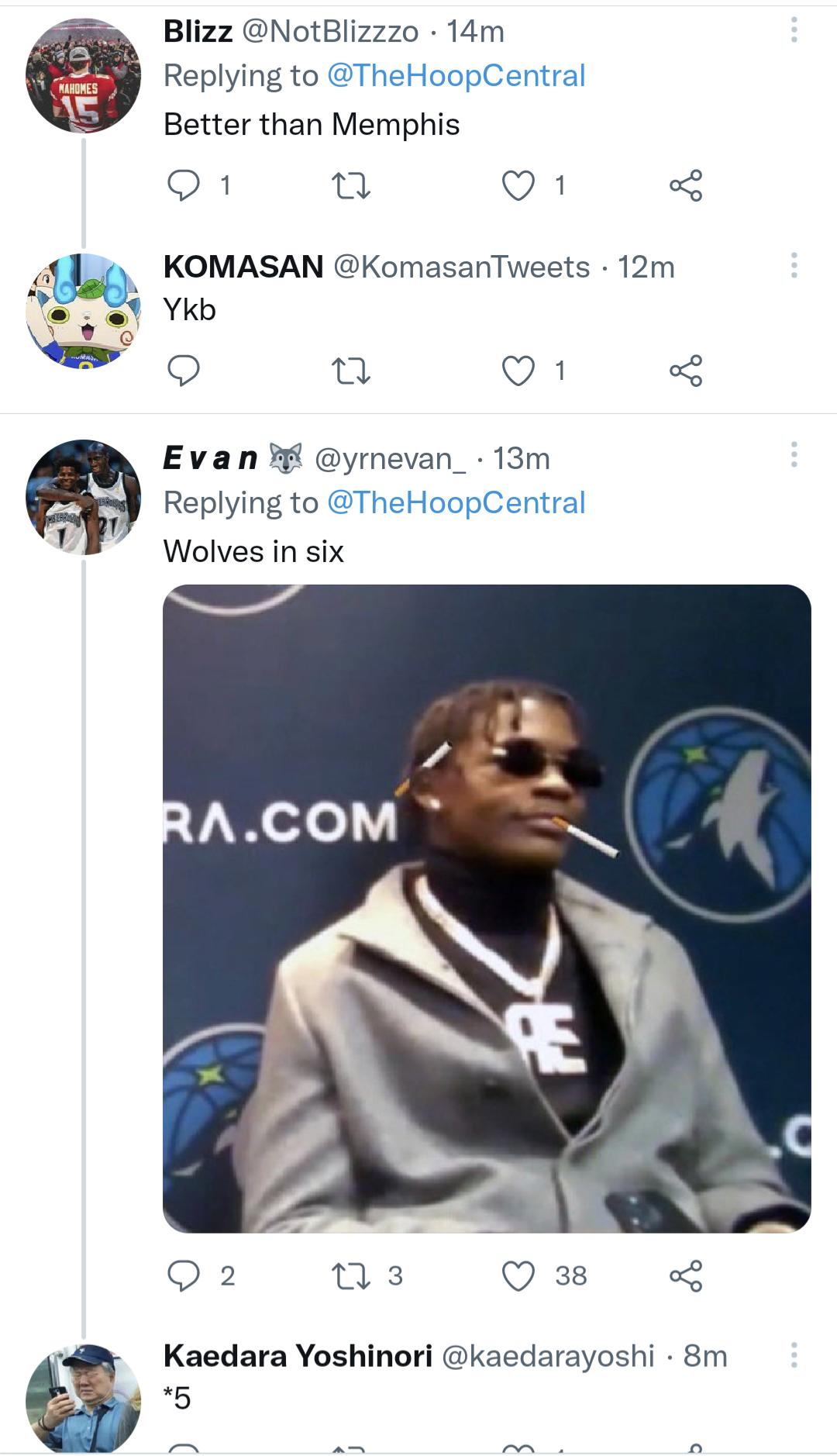
Task: Retweet KOMASAN's 'Ykb' tweet
Action: pyautogui.click(x=351, y=371)
